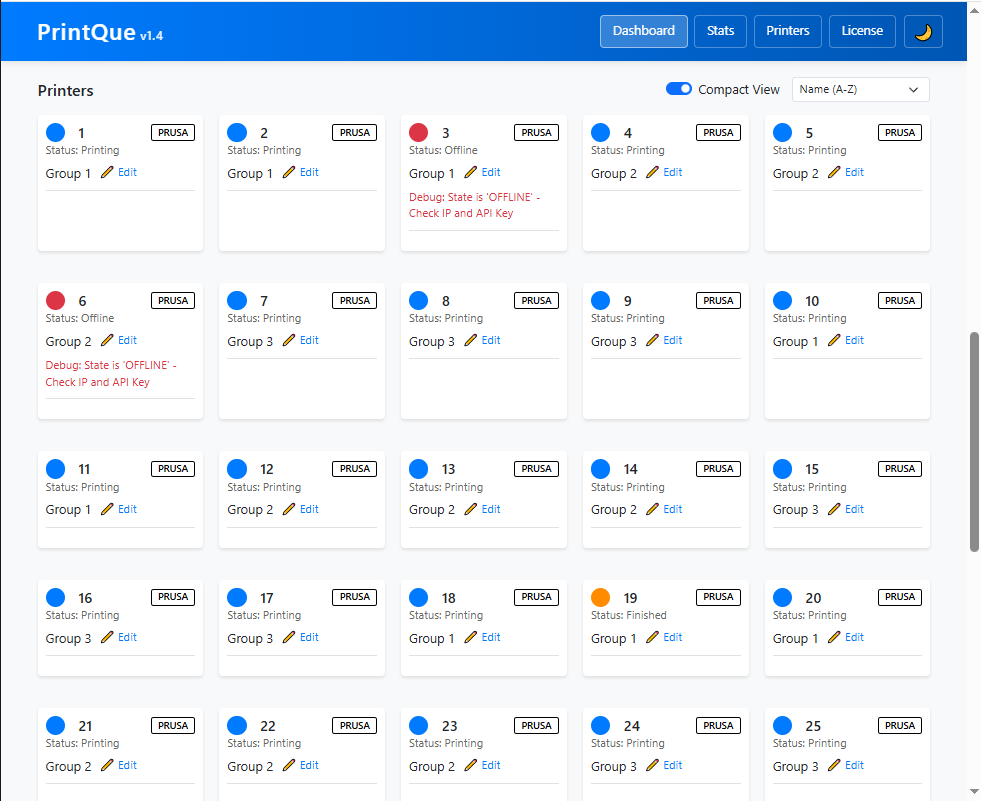Click the pencil icon on printer 20

coord(834,637)
